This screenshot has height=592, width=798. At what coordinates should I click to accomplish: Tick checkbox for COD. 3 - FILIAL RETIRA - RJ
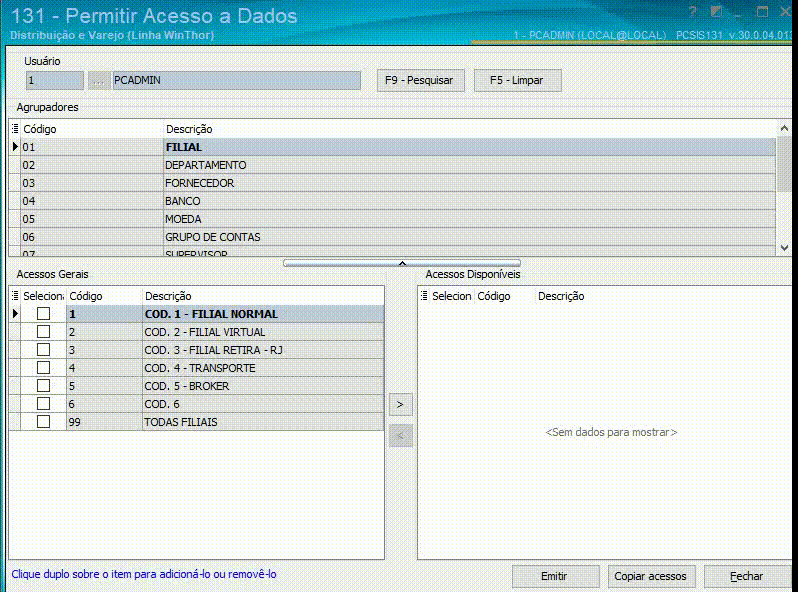[43, 350]
